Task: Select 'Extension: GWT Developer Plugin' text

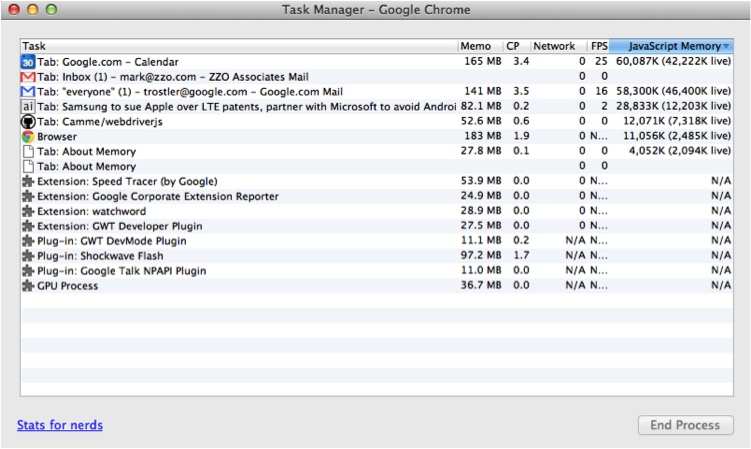Action: coord(120,226)
